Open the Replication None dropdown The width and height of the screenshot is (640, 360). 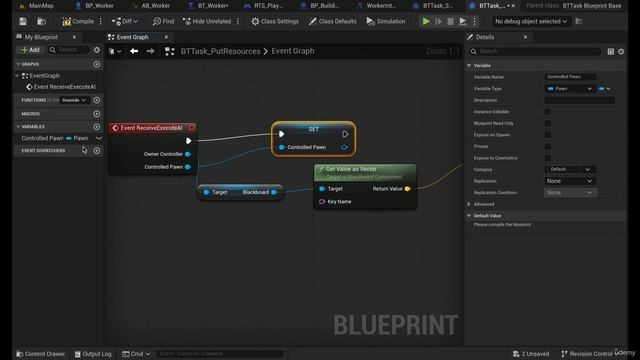click(x=570, y=181)
